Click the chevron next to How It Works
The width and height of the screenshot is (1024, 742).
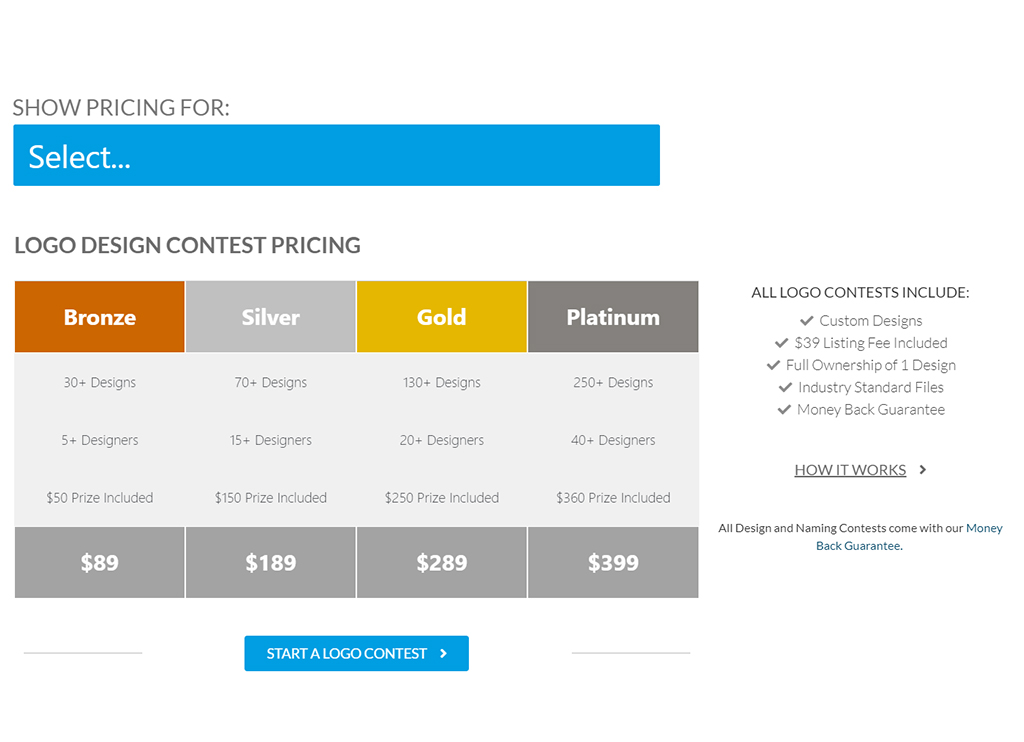pos(923,470)
